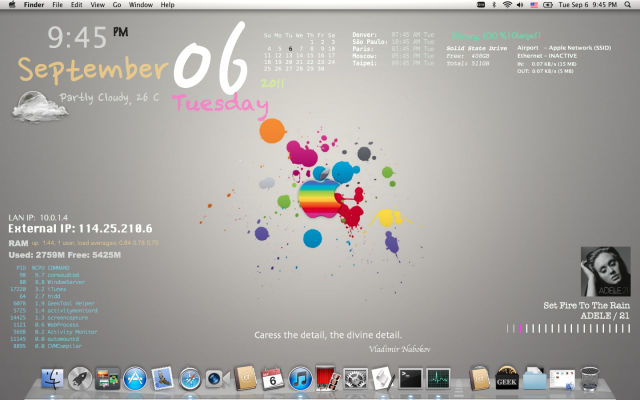Screen dimensions: 640x400
Task: Click the keyboard viewer menu bar icon
Action: click(481, 5)
